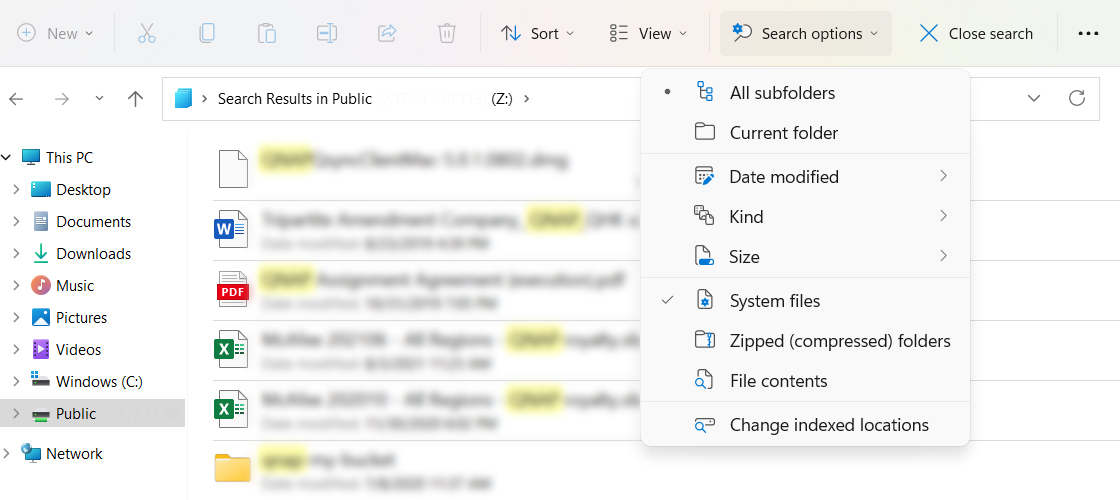Click the Delete trash can icon

[x=447, y=33]
